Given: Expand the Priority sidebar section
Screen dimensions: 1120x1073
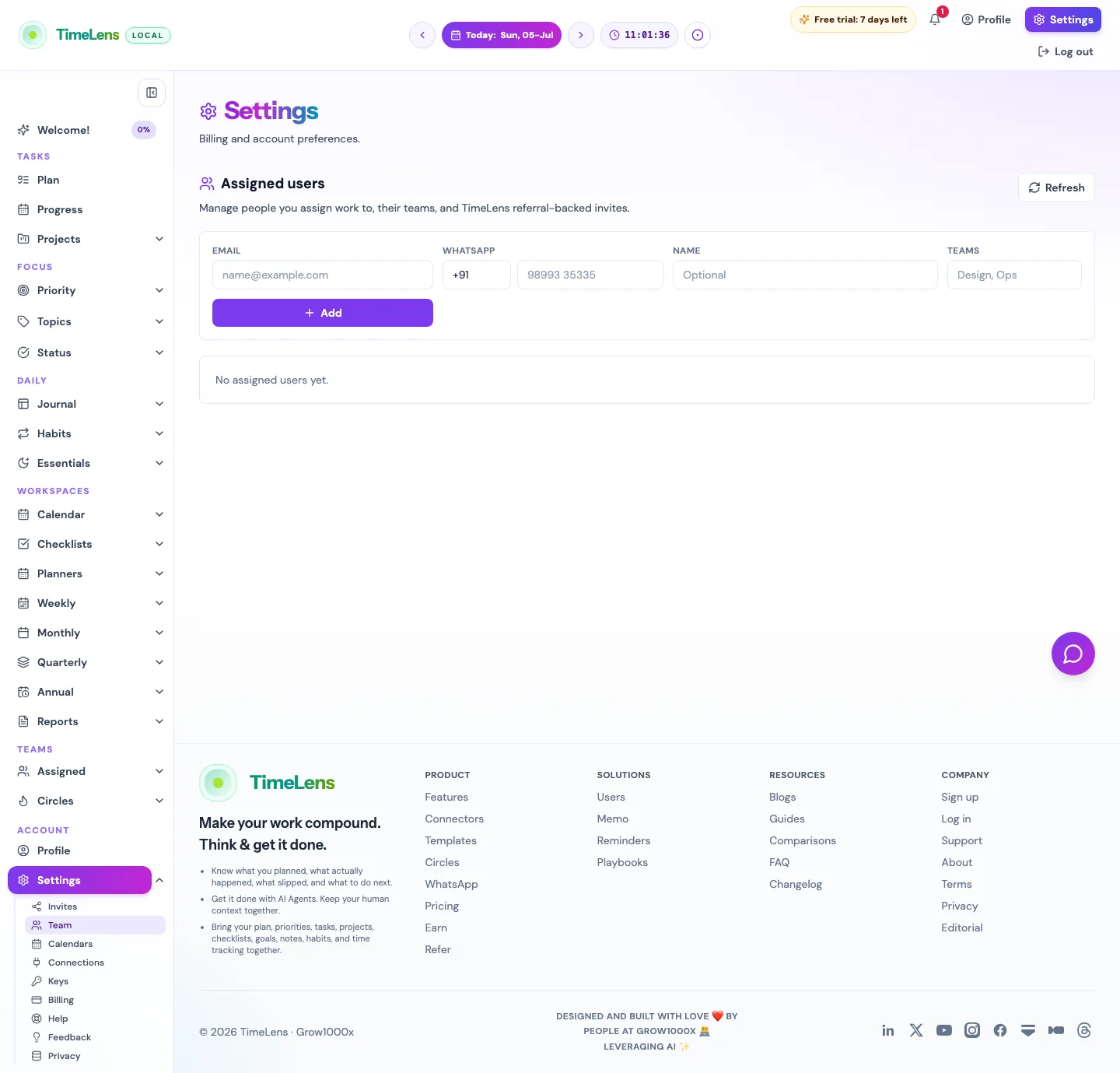Looking at the screenshot, I should pos(159,290).
